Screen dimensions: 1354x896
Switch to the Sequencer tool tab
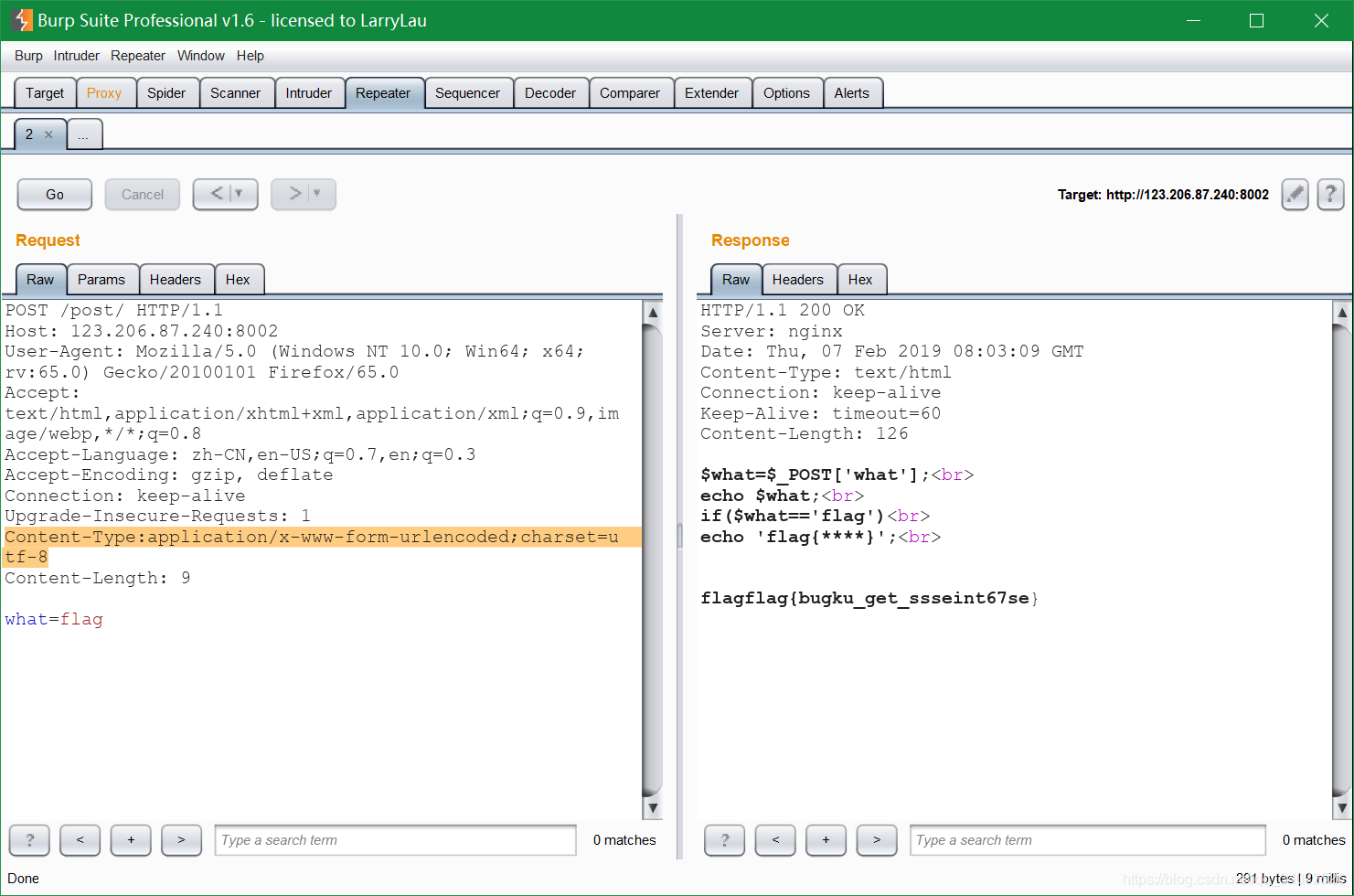point(467,93)
